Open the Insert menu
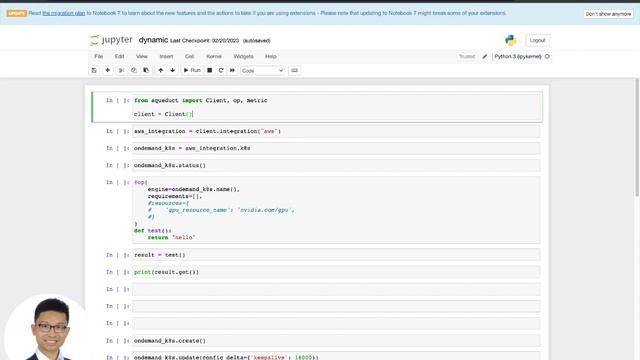640x360 pixels. (166, 56)
